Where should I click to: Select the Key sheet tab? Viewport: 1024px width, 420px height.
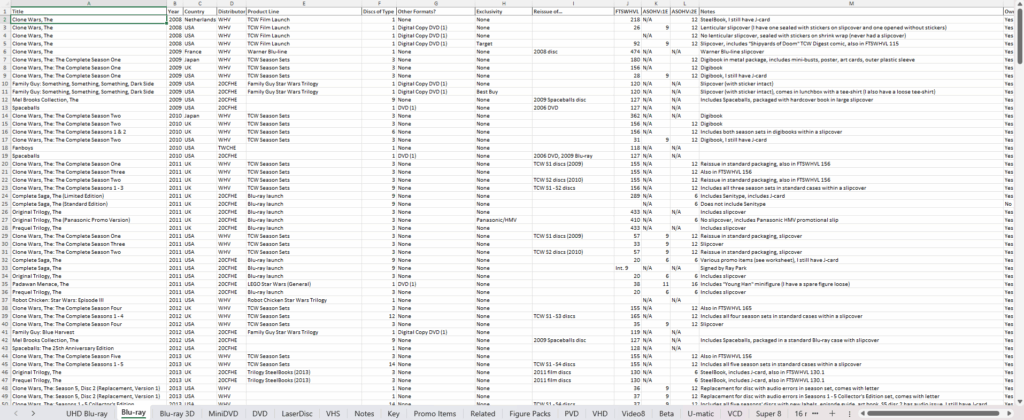(x=394, y=411)
